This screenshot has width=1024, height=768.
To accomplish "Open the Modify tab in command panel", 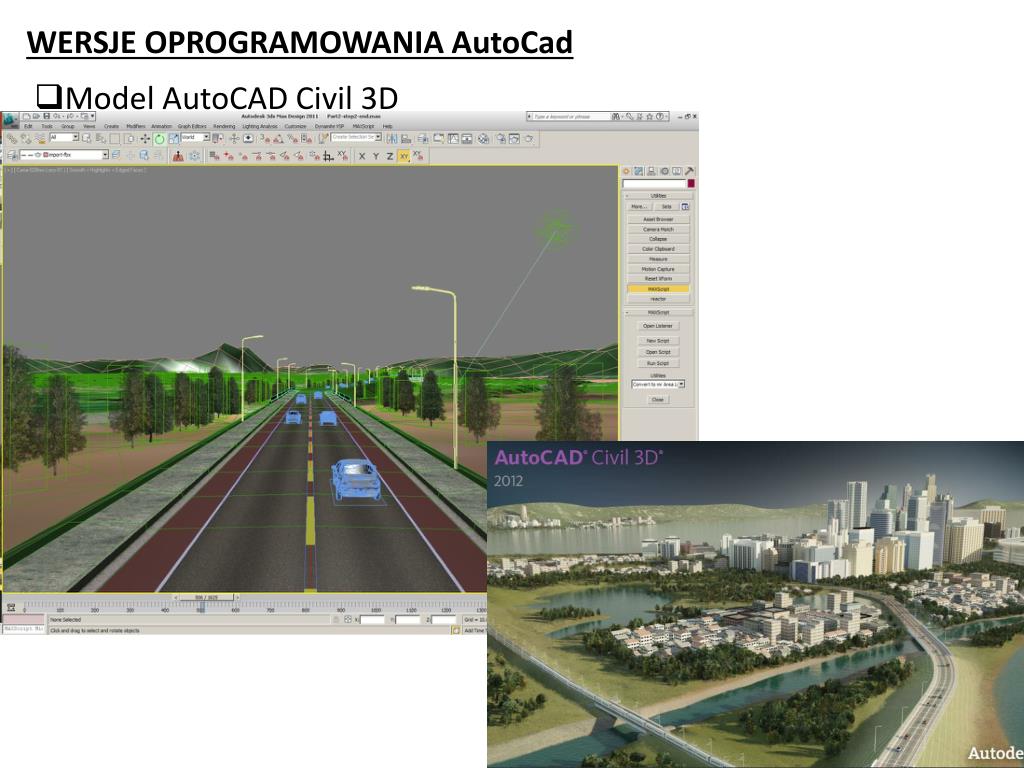I will (639, 171).
